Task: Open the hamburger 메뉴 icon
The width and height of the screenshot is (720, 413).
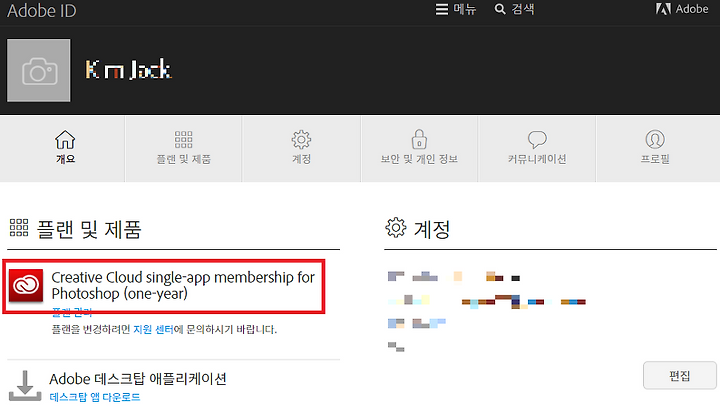Action: 442,10
